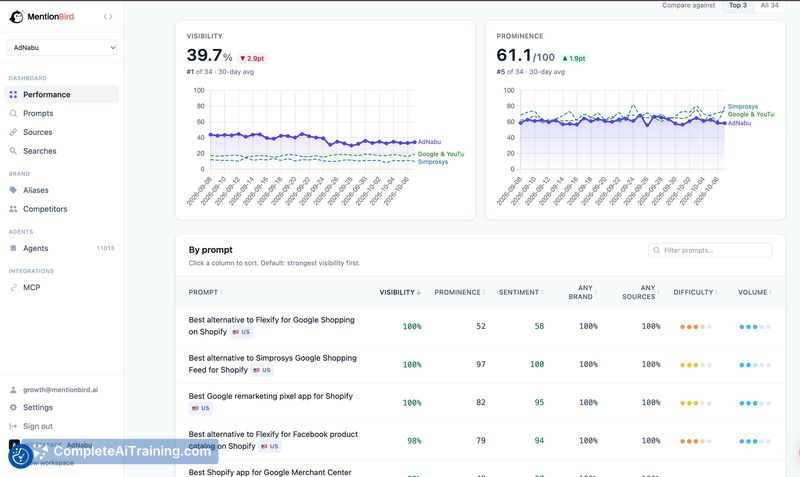Open the AdNabu workspace dropdown
This screenshot has height=477, width=800.
click(x=62, y=47)
